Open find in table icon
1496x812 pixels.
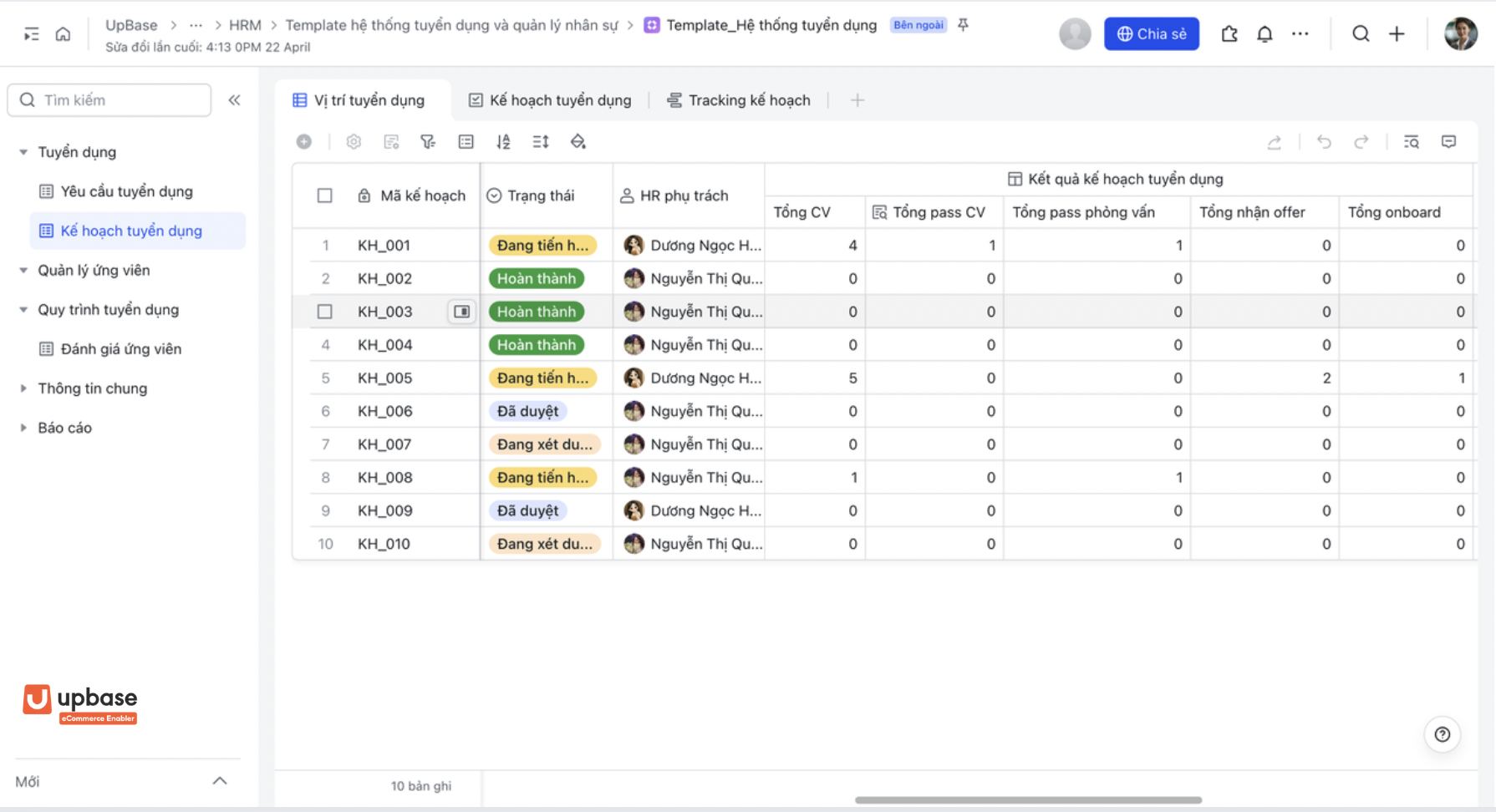1412,142
